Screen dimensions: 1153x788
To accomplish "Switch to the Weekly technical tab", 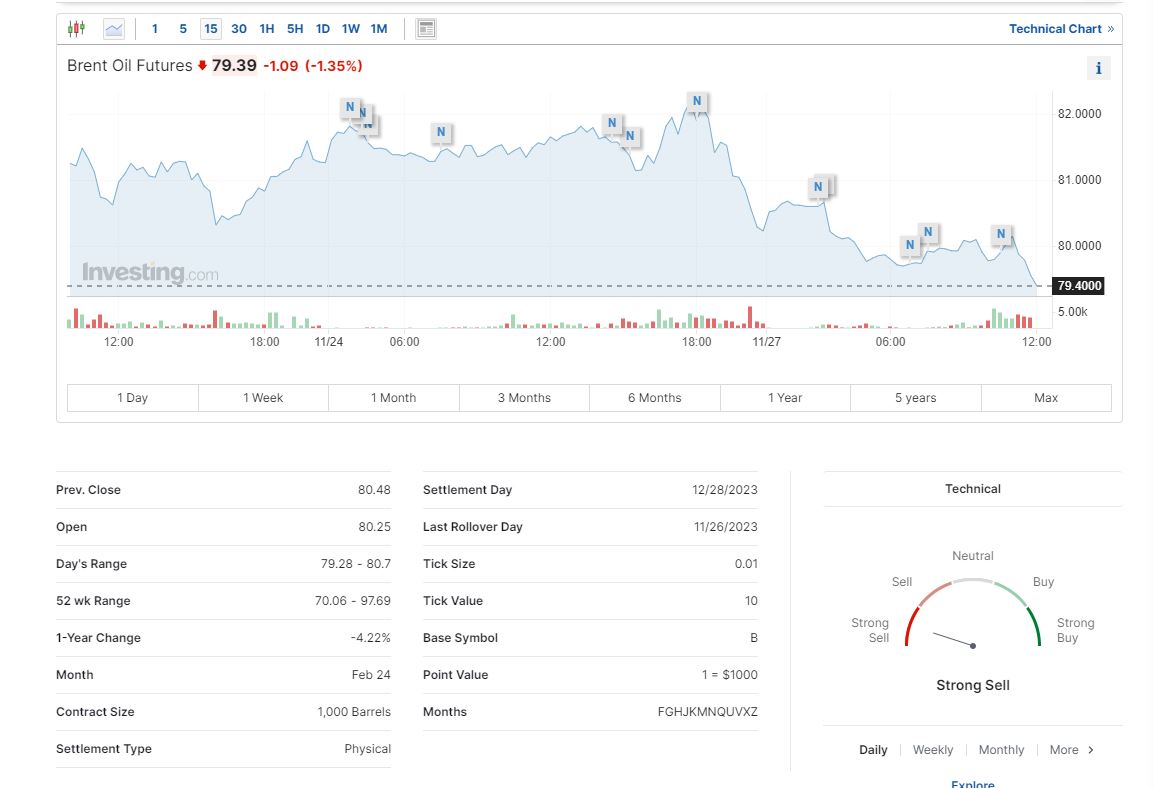I will coord(932,750).
